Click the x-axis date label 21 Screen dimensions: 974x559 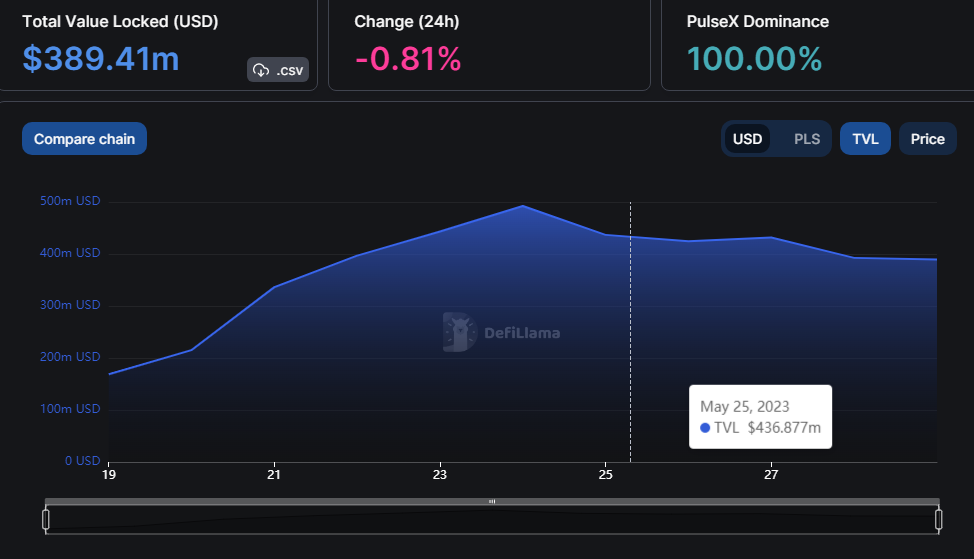click(274, 475)
